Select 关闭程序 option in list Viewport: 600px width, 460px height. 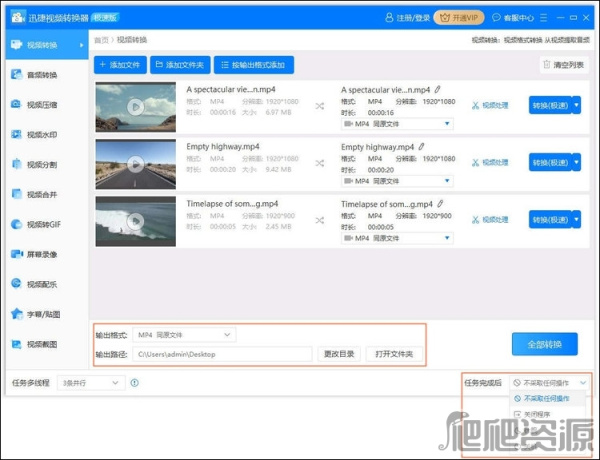(548, 414)
